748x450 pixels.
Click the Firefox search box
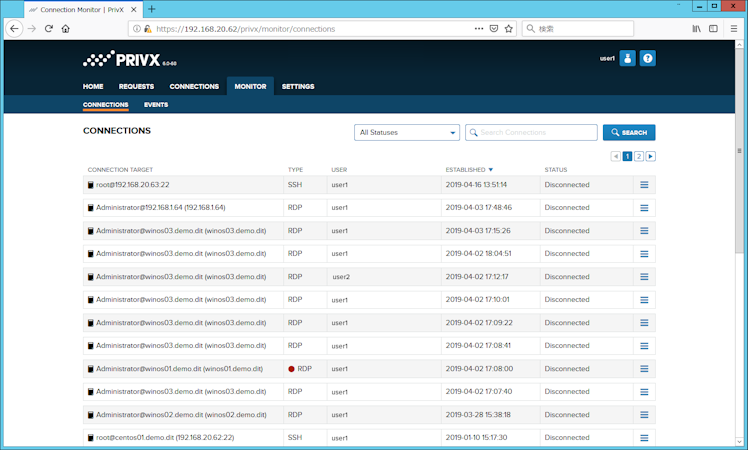pyautogui.click(x=578, y=29)
